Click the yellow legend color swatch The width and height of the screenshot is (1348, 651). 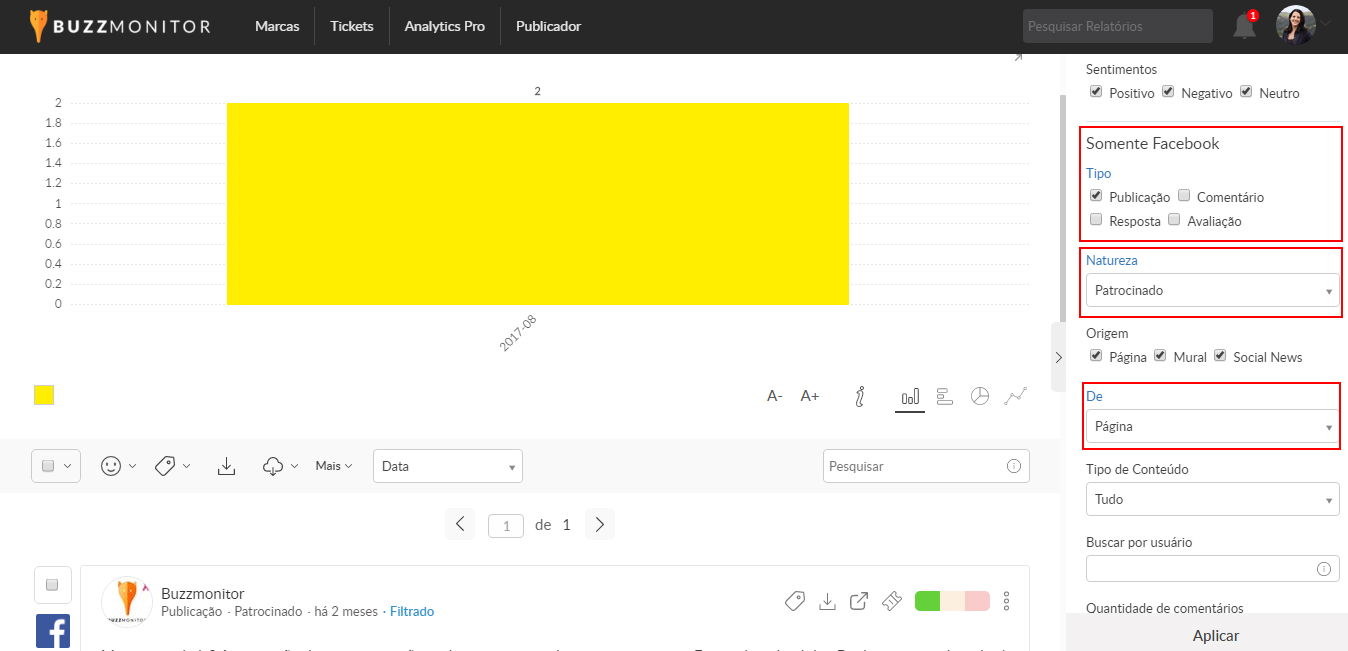[44, 395]
